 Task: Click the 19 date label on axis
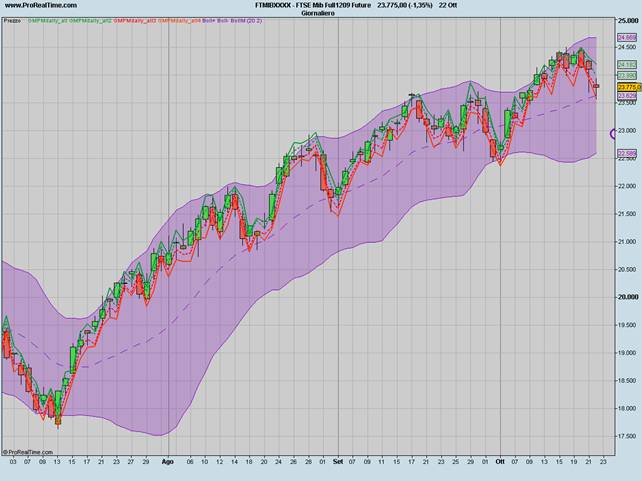[574, 461]
